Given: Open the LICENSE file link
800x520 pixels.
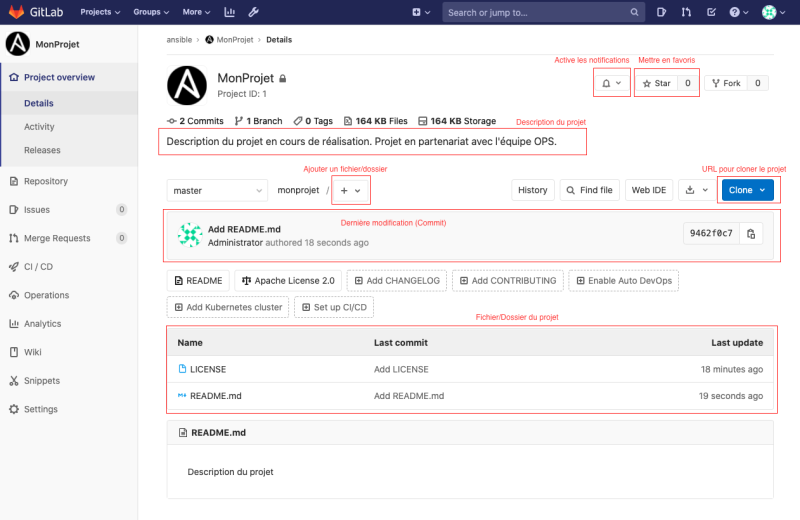Looking at the screenshot, I should (x=208, y=369).
